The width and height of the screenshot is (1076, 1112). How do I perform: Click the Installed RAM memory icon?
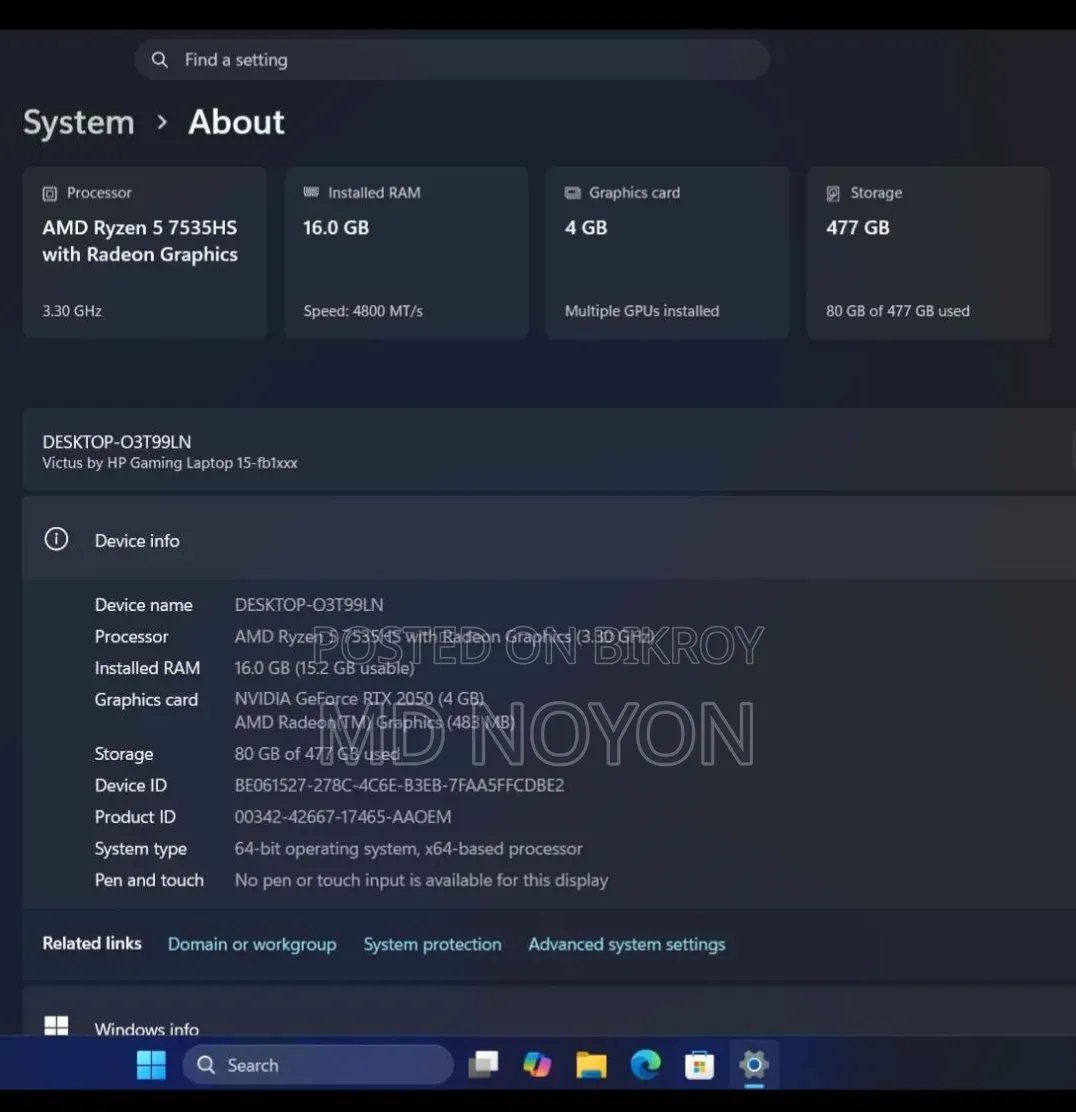(x=311, y=192)
